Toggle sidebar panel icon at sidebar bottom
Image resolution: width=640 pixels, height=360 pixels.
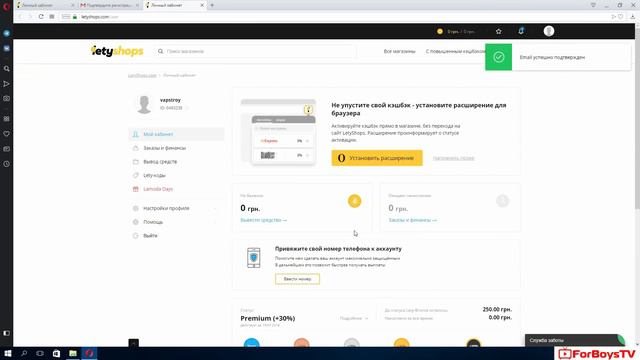pos(7,333)
